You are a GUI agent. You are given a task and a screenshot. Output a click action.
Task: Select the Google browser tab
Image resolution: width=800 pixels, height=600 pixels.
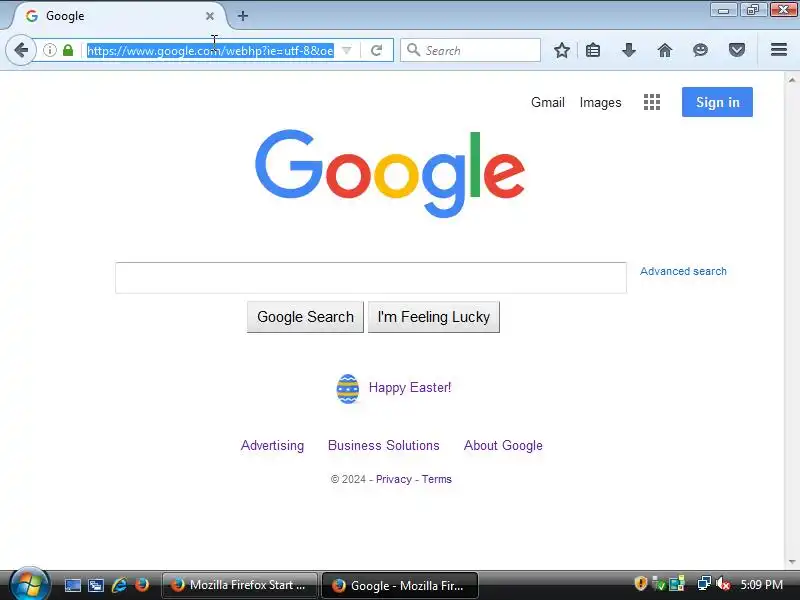point(118,16)
